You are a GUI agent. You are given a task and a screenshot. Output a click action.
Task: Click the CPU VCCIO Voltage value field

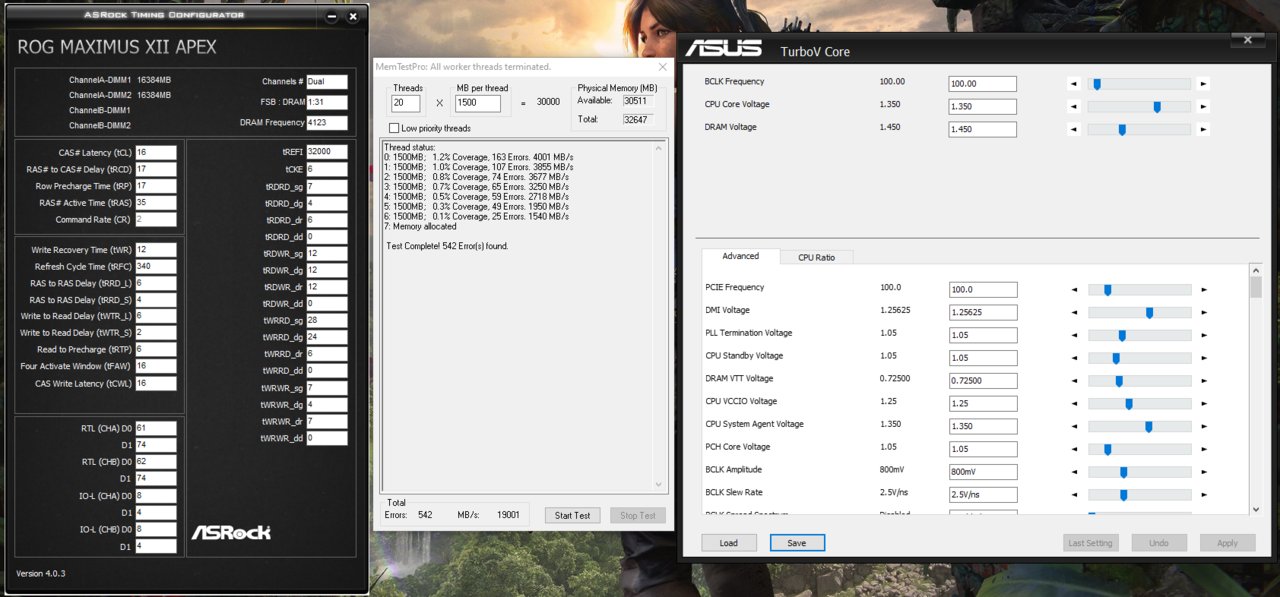pos(983,403)
